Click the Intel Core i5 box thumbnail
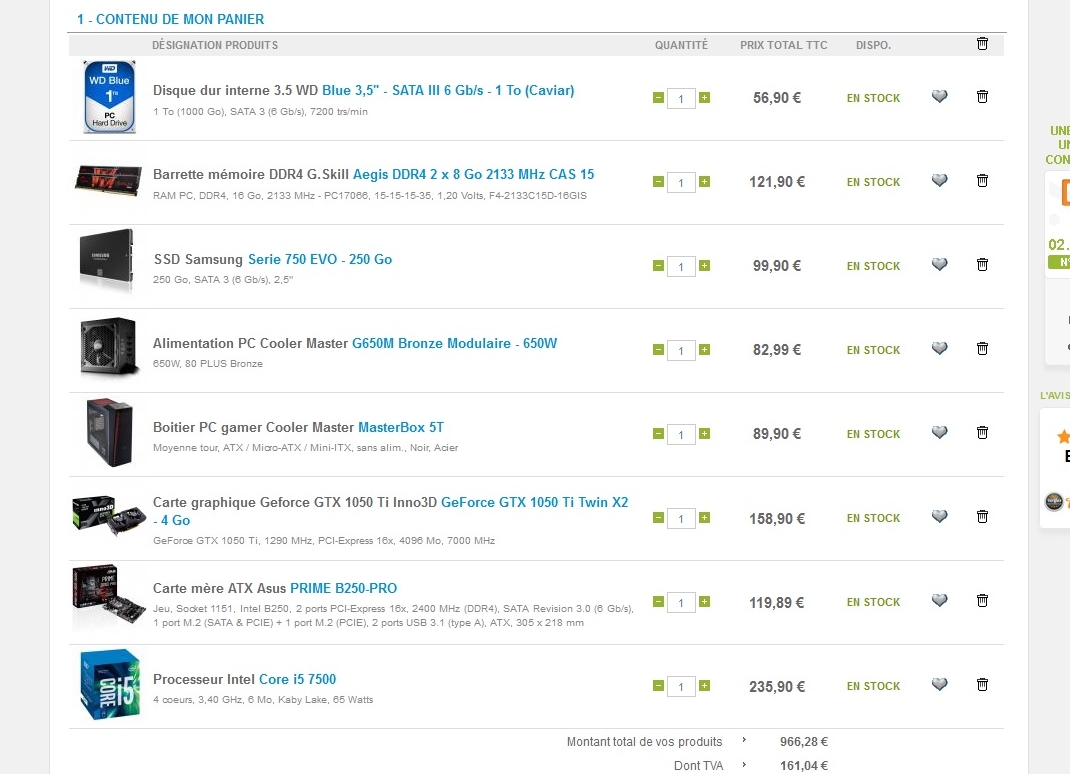Image resolution: width=1070 pixels, height=774 pixels. pos(110,684)
